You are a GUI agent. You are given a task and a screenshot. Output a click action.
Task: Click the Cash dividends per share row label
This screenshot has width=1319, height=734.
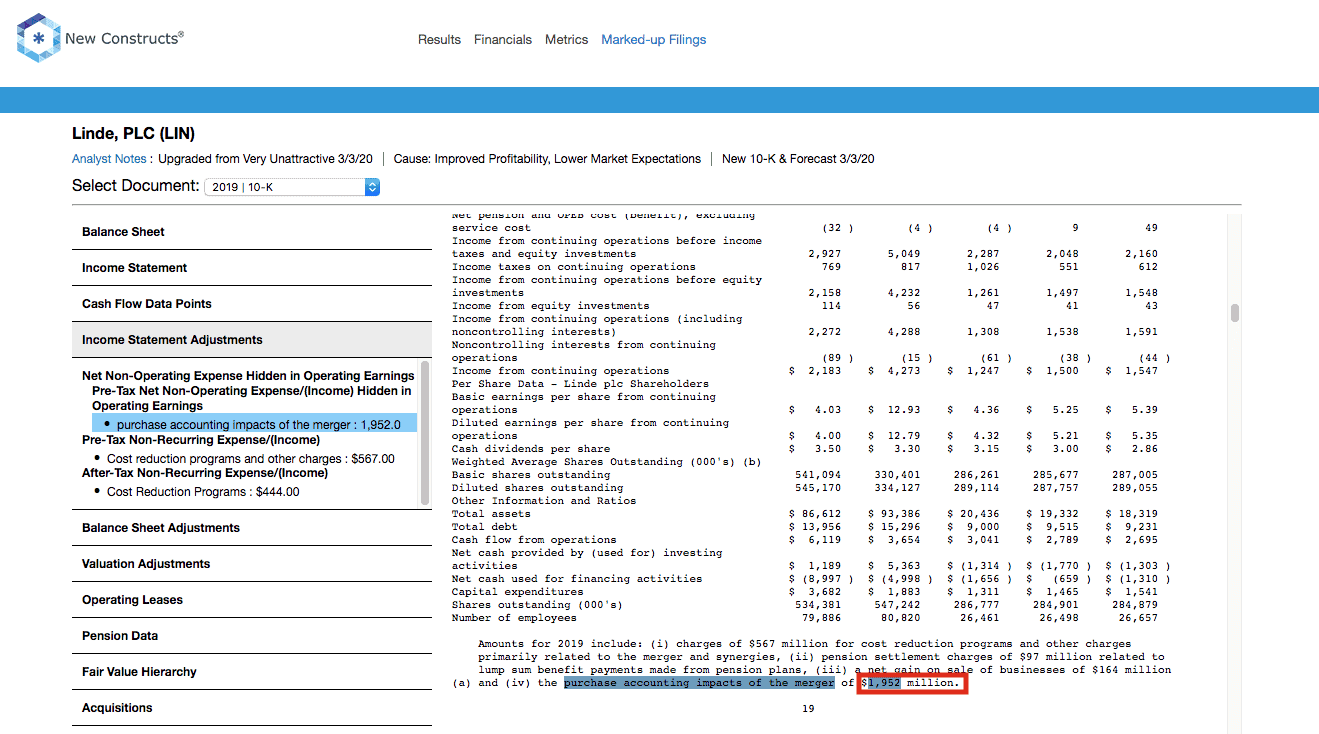[531, 449]
